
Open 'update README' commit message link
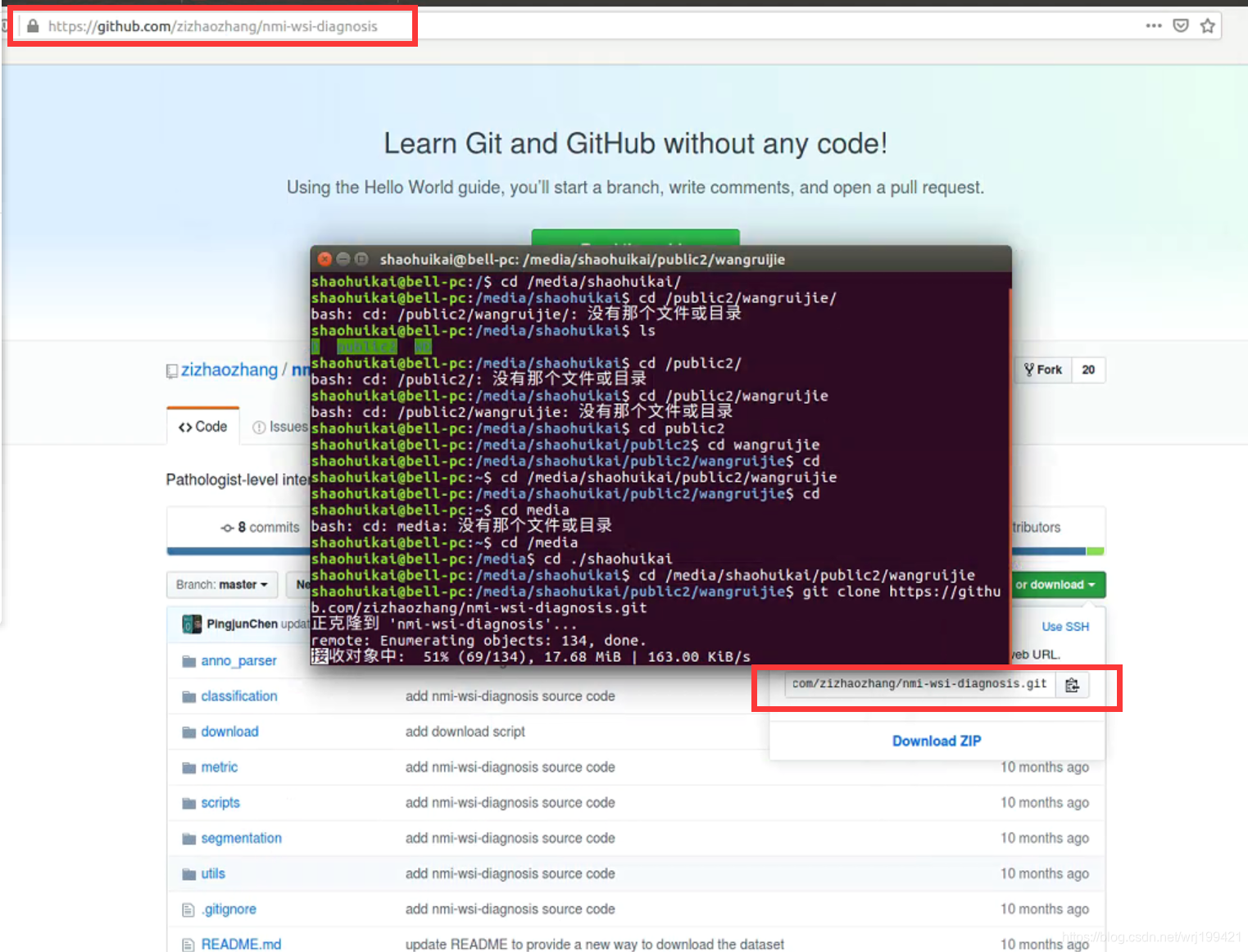(x=594, y=944)
